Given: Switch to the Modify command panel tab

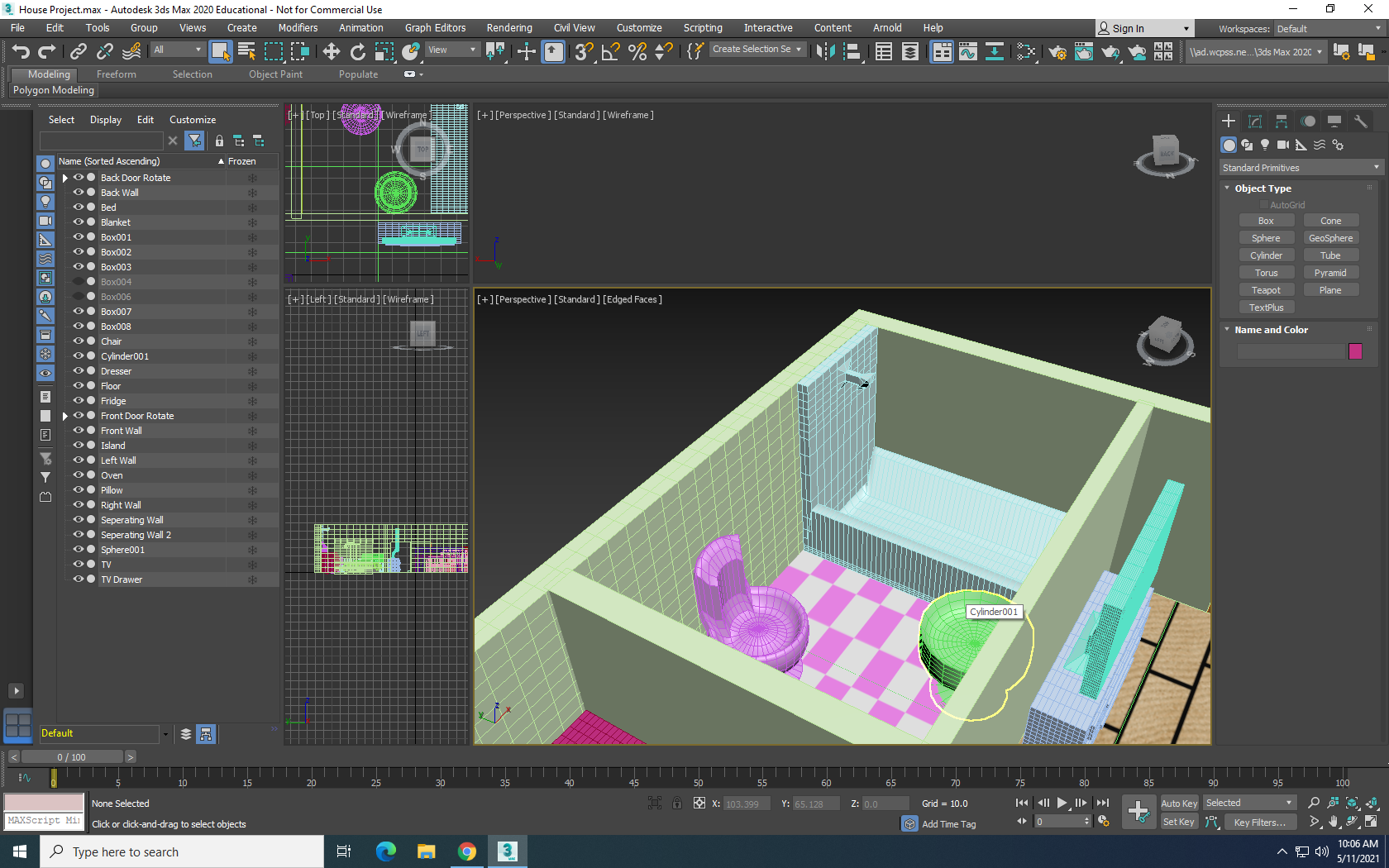Looking at the screenshot, I should (1255, 121).
